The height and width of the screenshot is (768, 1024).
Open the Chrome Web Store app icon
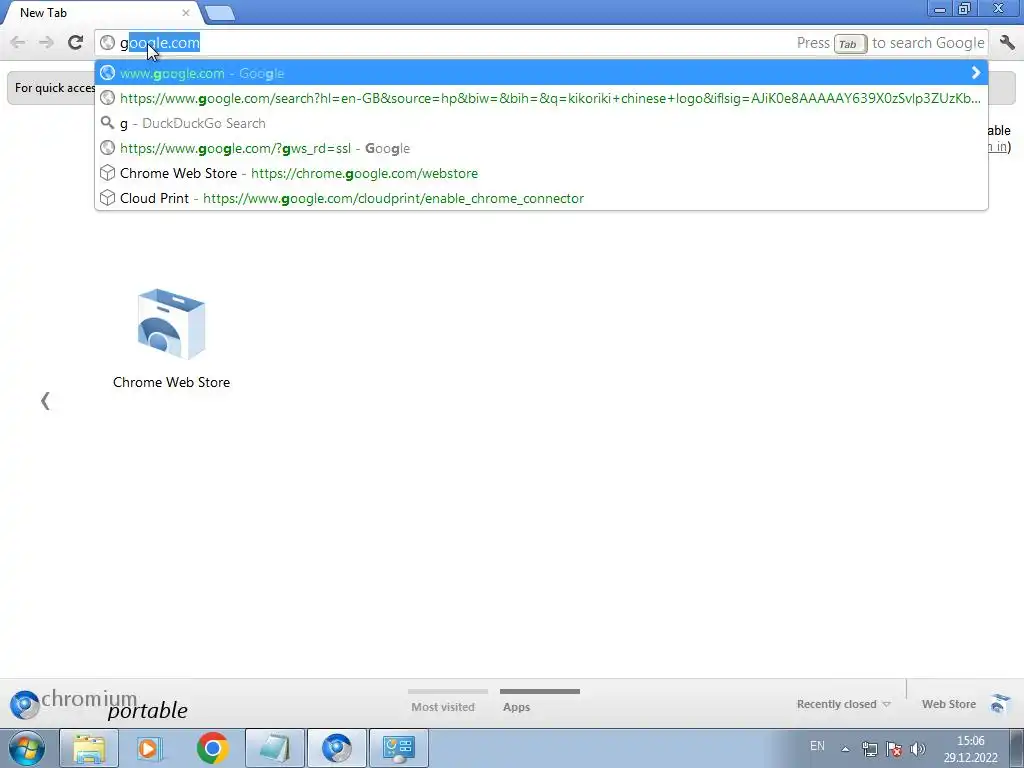coord(171,324)
